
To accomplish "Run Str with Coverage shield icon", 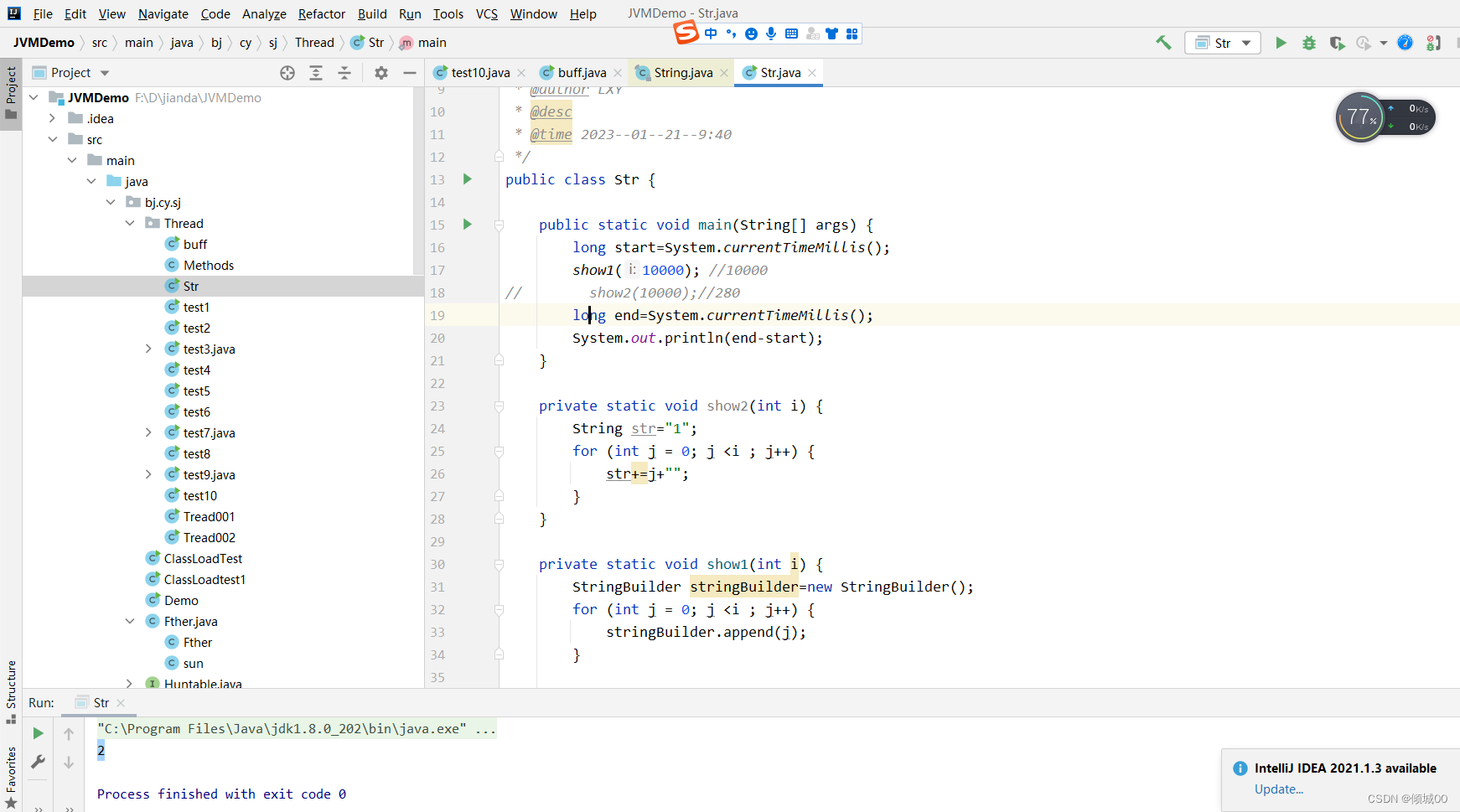I will [x=1337, y=43].
